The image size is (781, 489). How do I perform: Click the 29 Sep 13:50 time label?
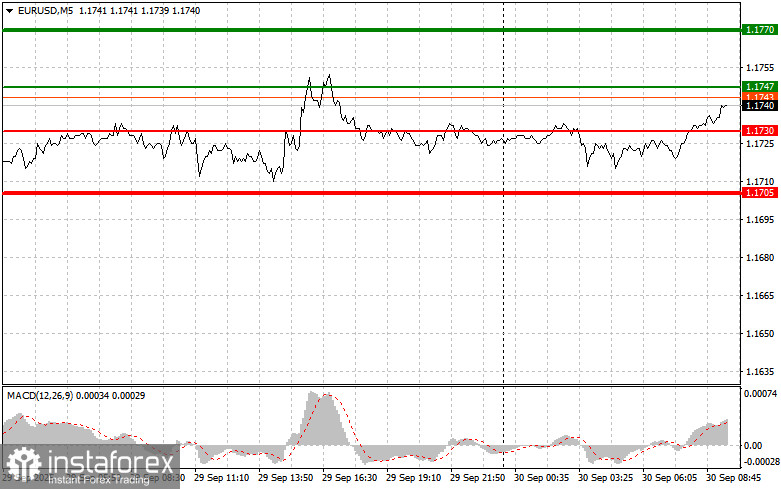[285, 478]
